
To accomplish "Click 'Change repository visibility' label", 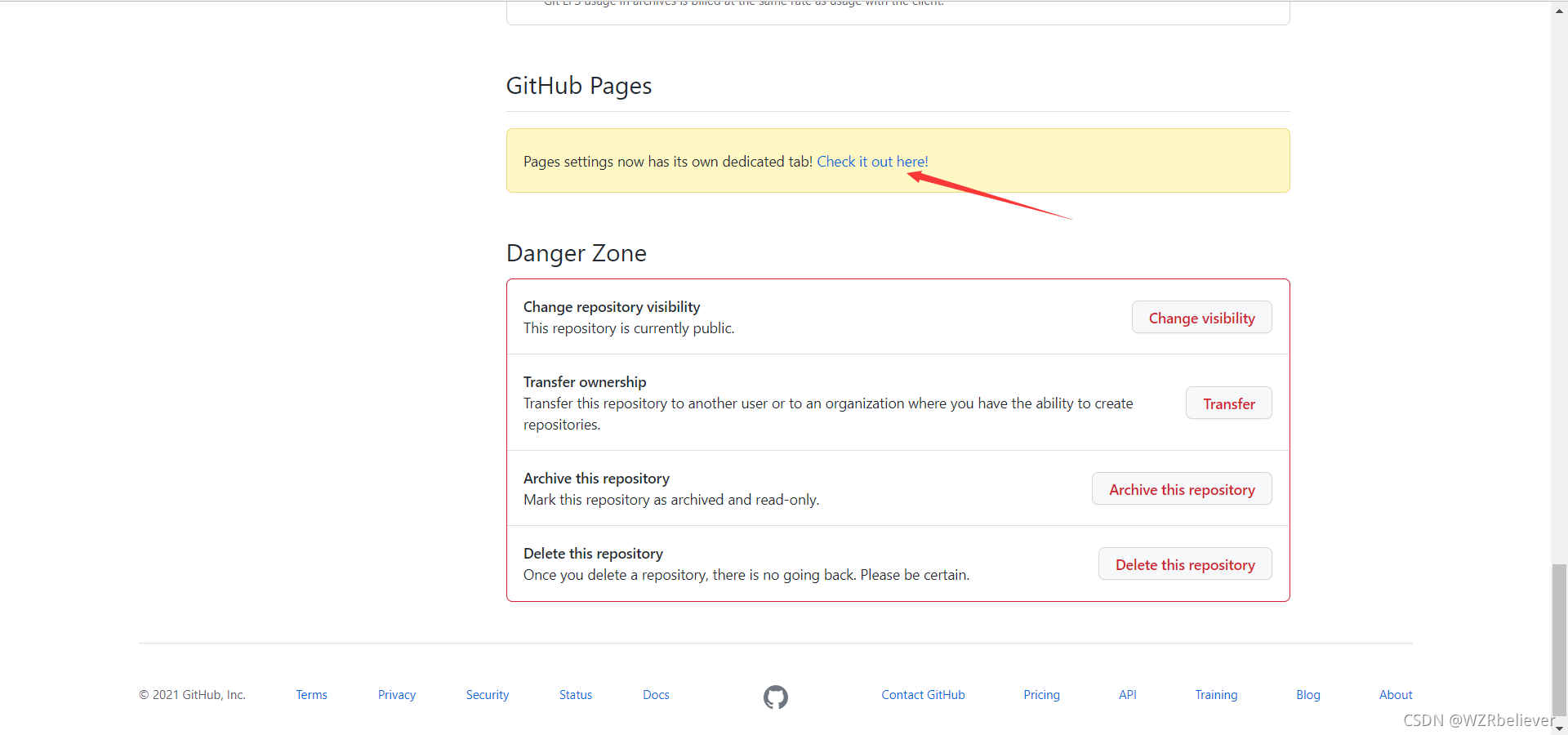I will (x=612, y=307).
